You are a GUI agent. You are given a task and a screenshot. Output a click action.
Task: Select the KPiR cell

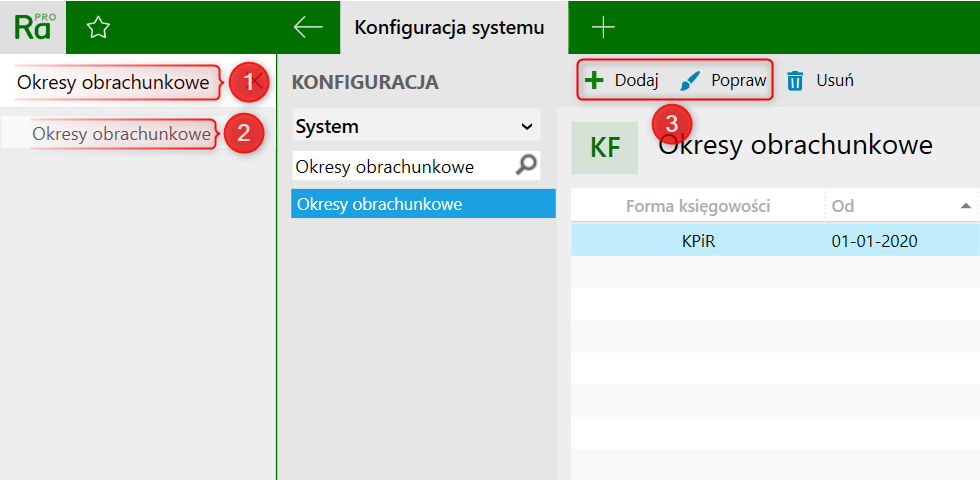tap(698, 241)
